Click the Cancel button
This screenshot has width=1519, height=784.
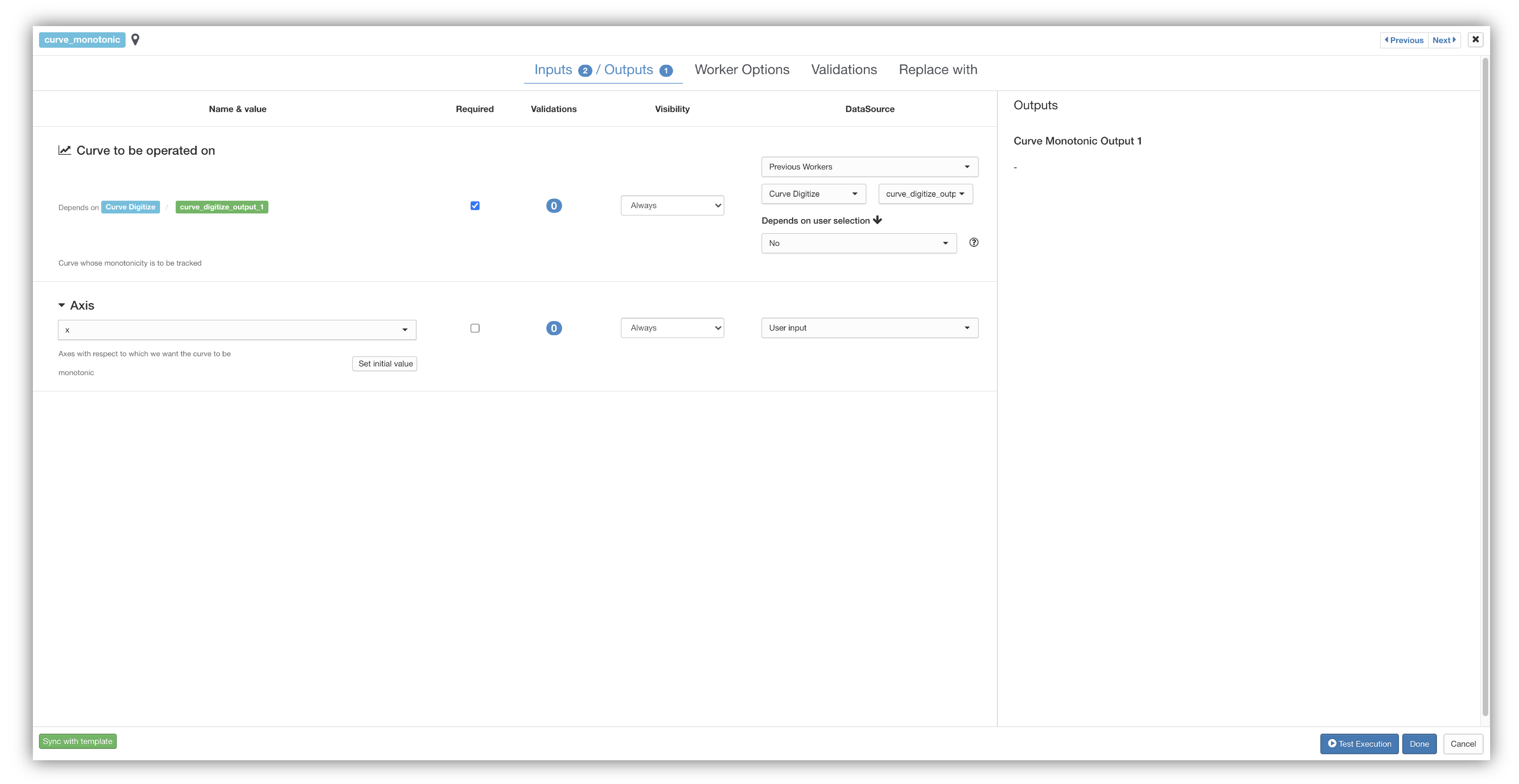coord(1463,744)
